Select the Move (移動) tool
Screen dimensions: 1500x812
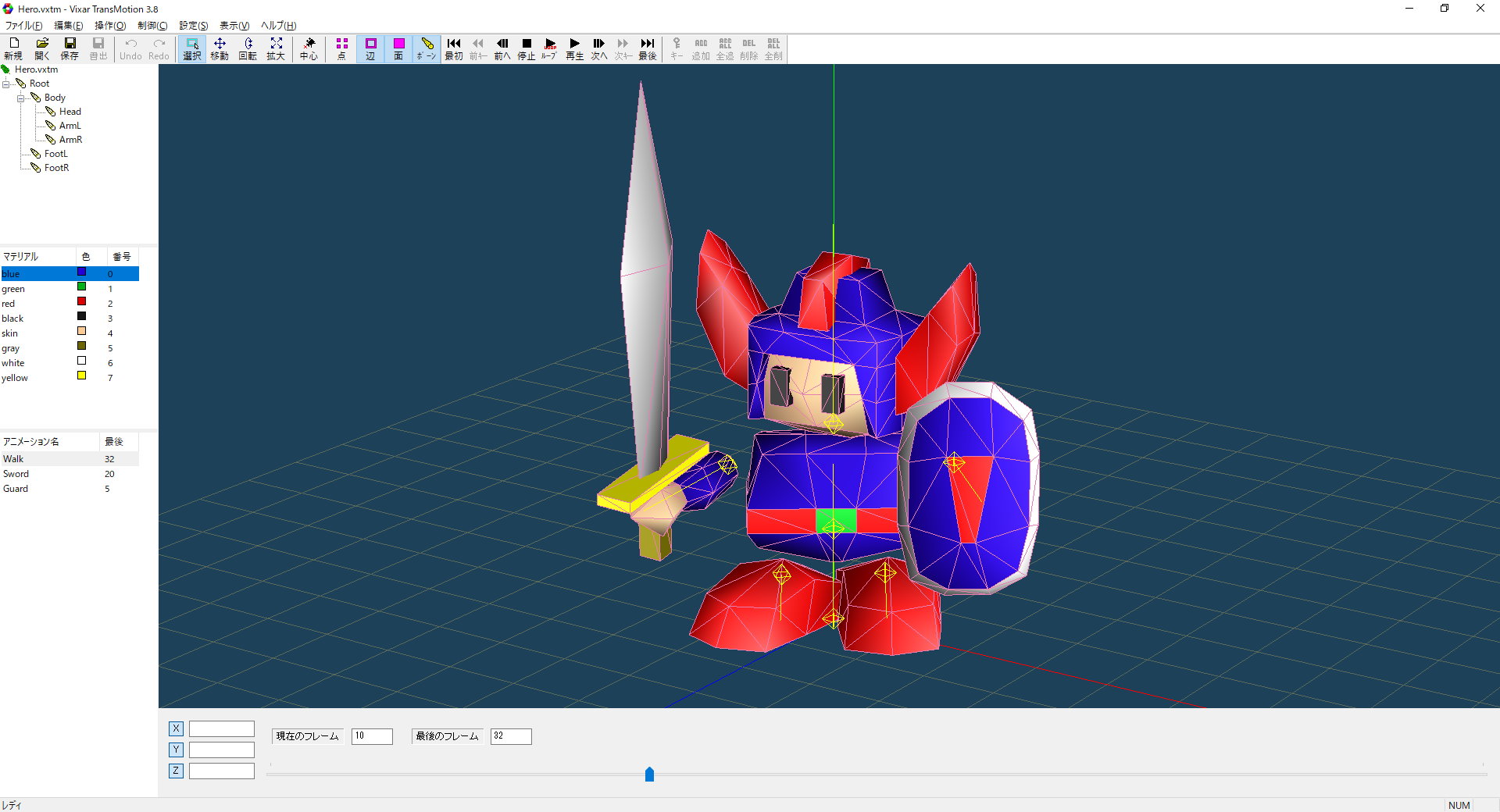coord(220,48)
